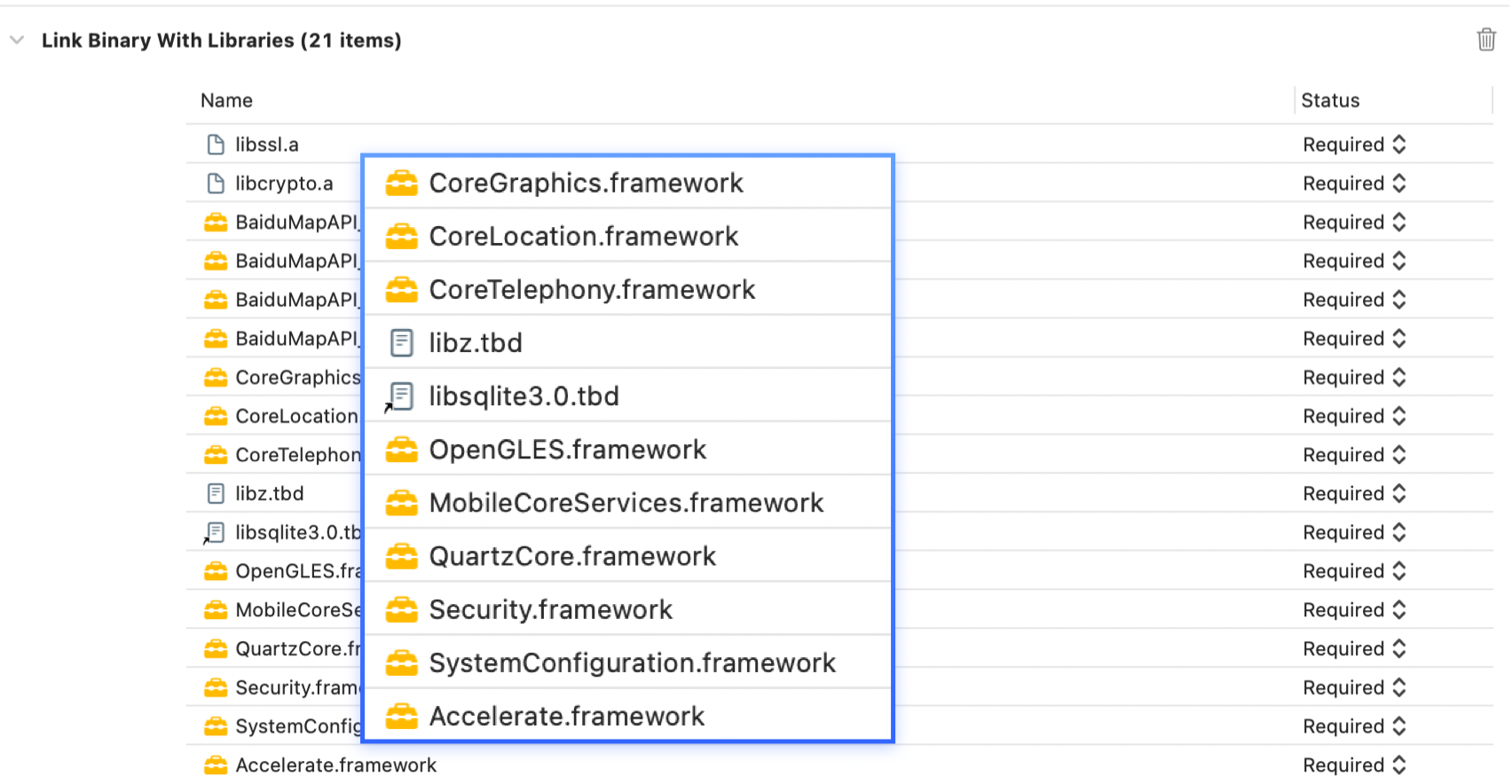Click the trash icon to delete build phase
Screen dimensions: 1512x784
(x=1486, y=40)
